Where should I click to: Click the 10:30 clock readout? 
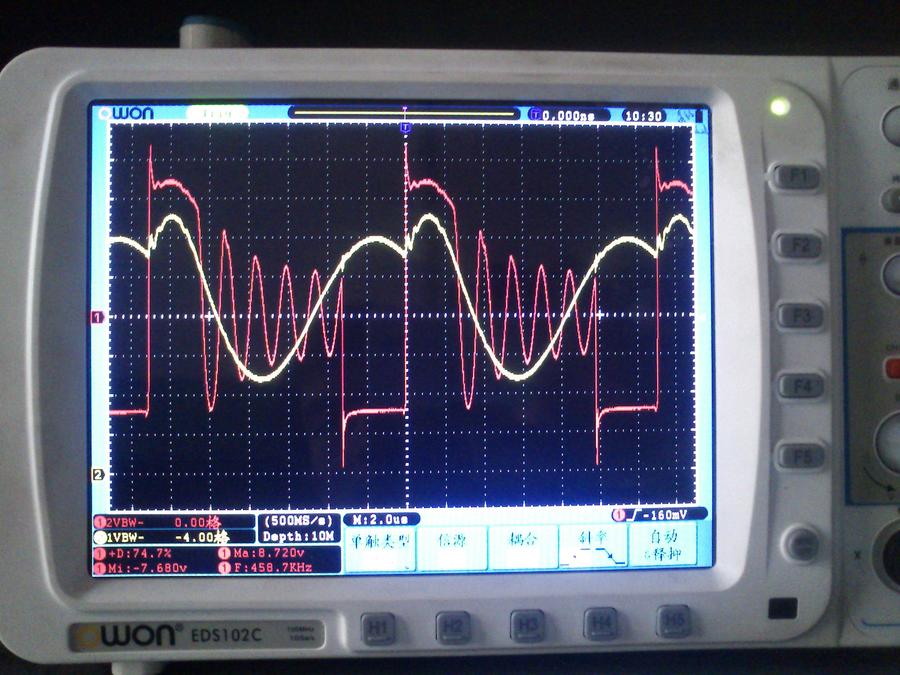point(644,116)
